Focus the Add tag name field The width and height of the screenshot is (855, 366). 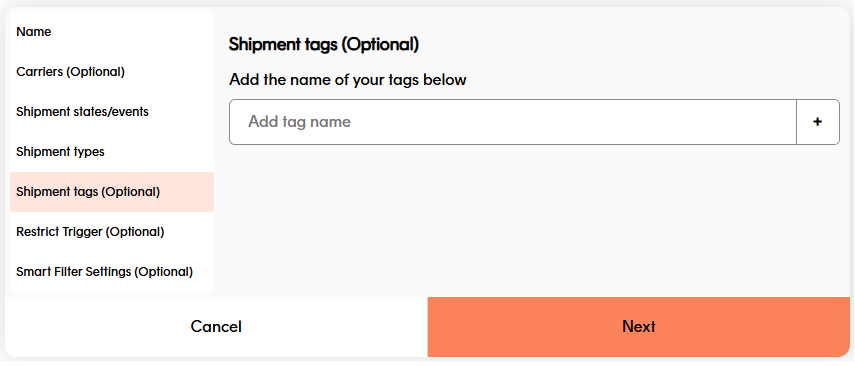tap(513, 122)
